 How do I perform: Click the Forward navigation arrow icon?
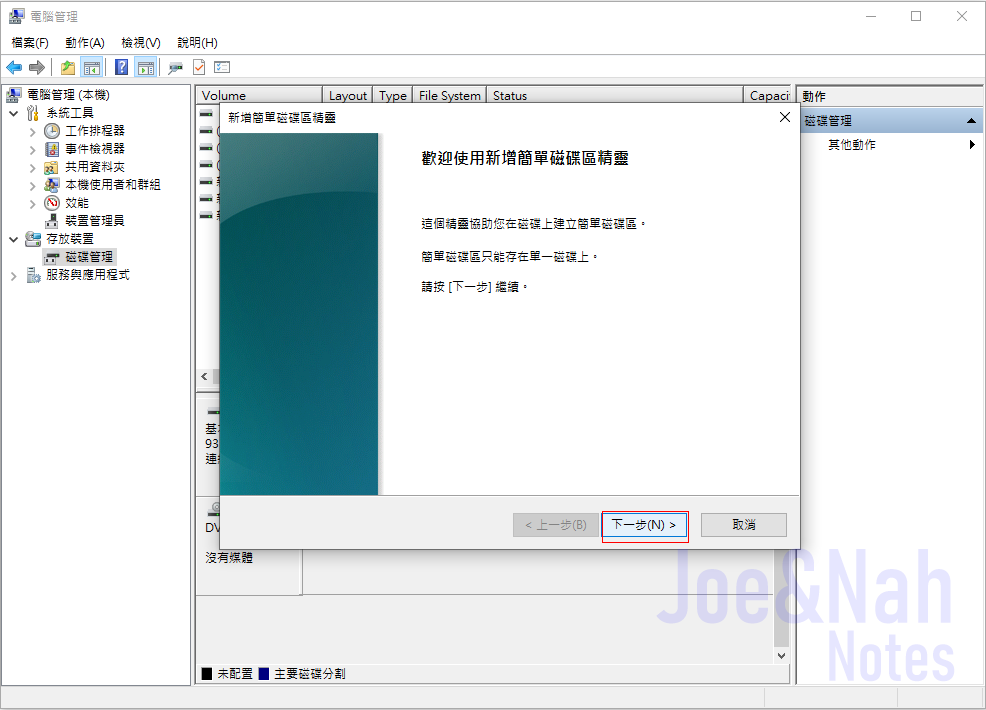click(x=37, y=67)
